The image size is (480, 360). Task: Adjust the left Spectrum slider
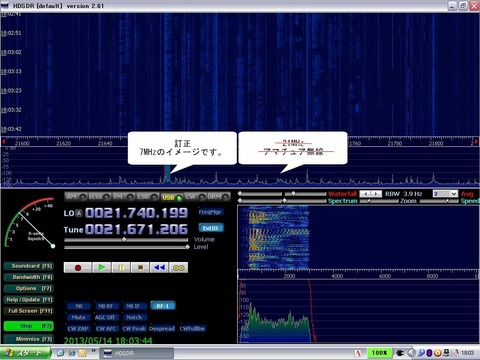260,201
